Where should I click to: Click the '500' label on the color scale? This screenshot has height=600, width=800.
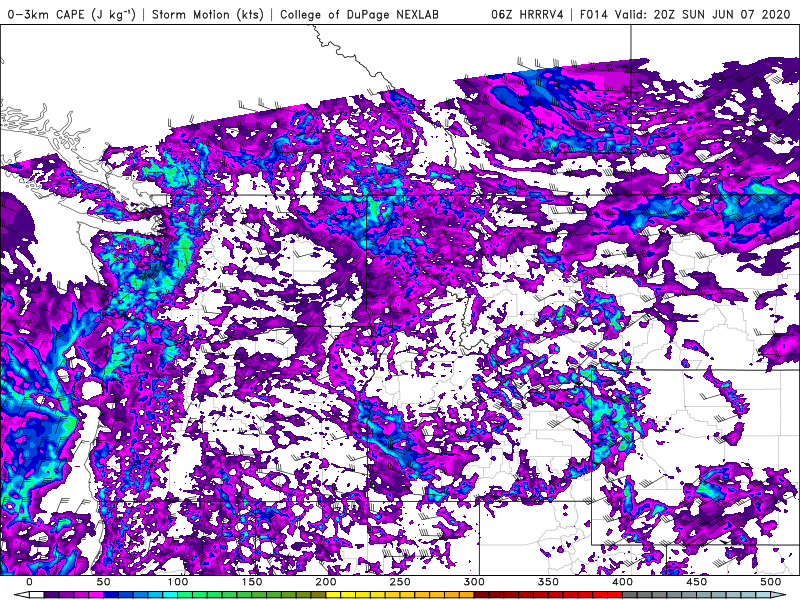coord(770,582)
